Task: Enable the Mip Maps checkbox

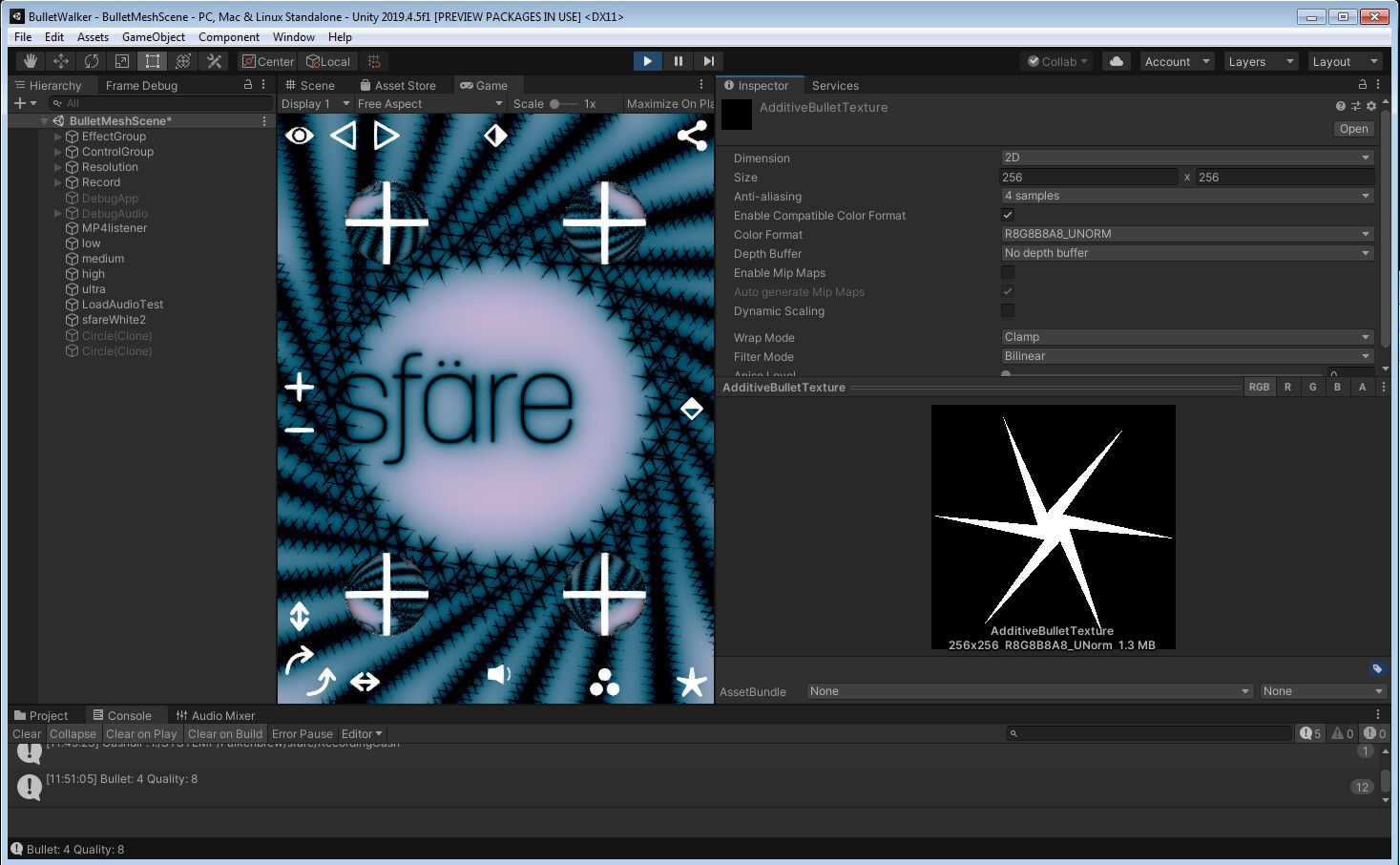Action: coord(1008,272)
